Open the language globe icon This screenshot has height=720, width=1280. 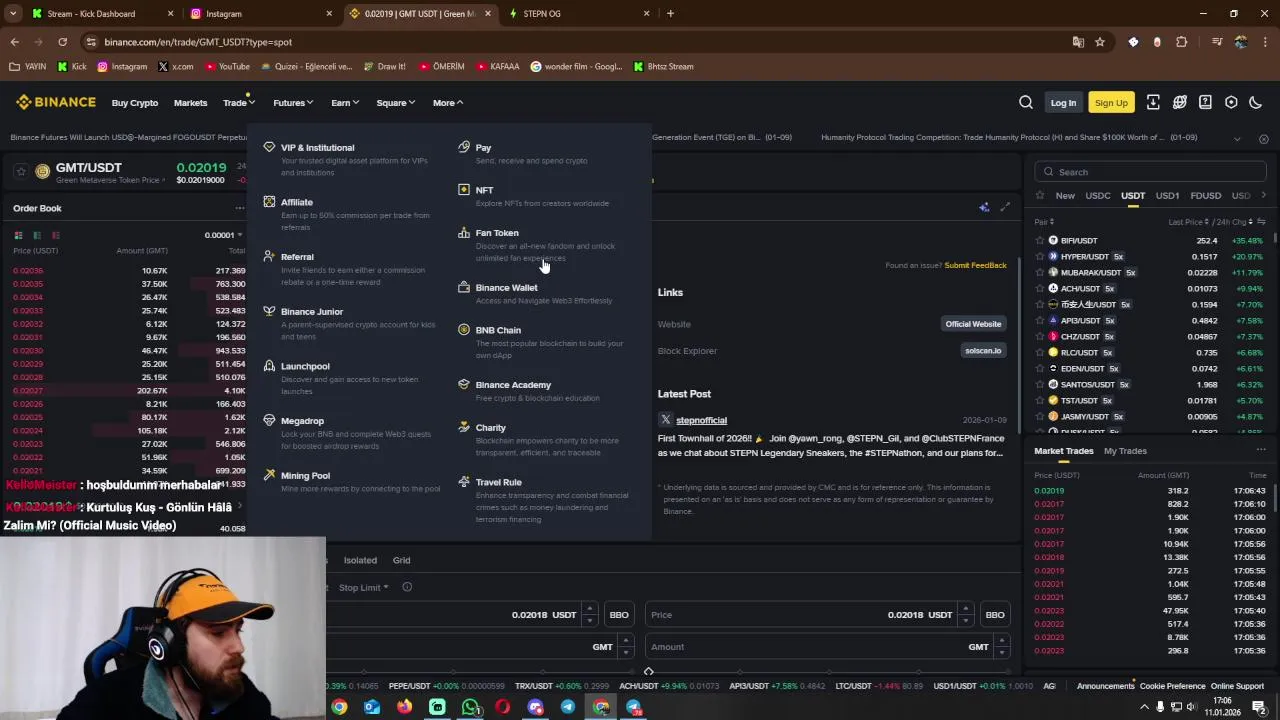(1180, 102)
